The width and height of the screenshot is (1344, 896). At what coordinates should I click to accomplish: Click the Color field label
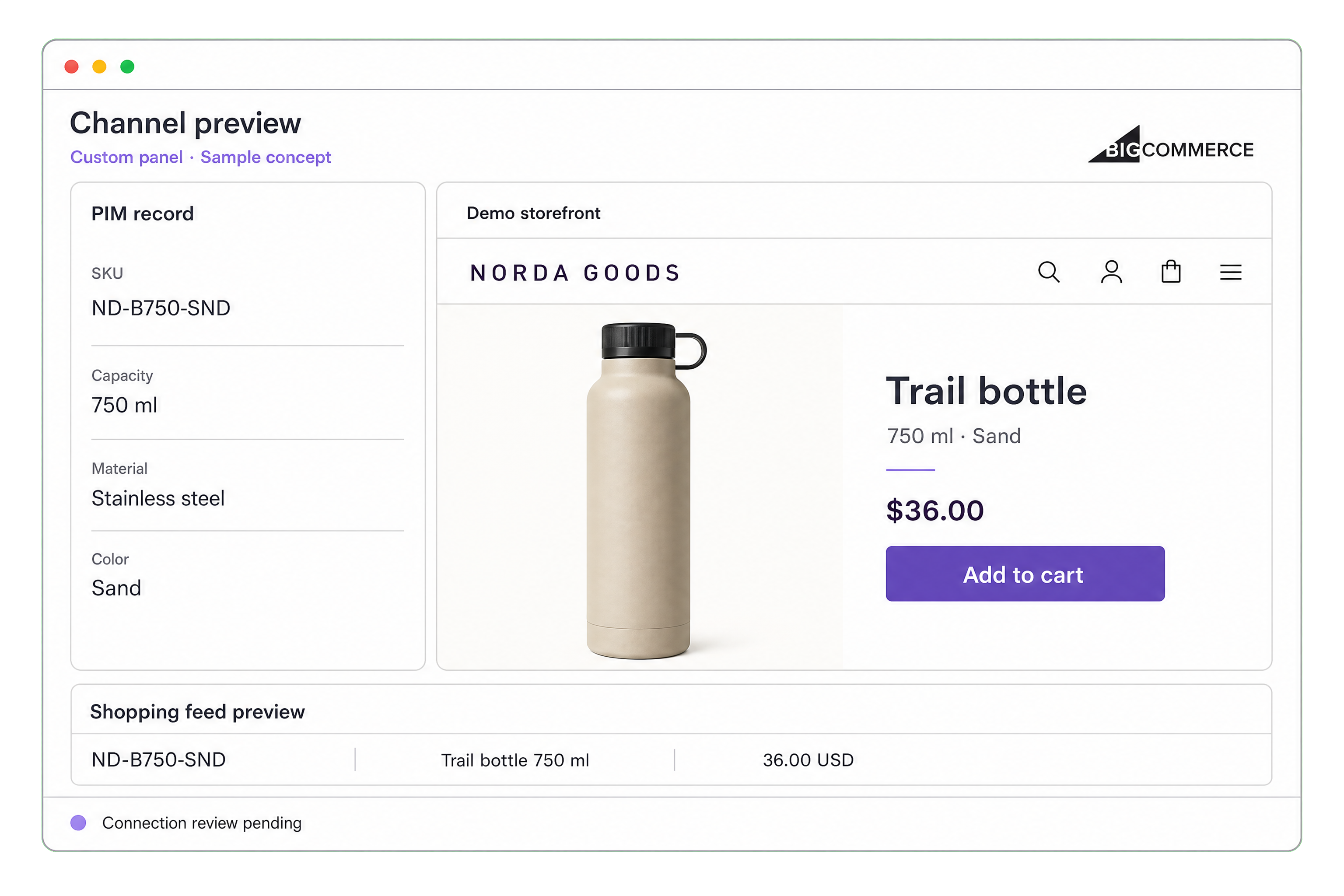pos(110,559)
